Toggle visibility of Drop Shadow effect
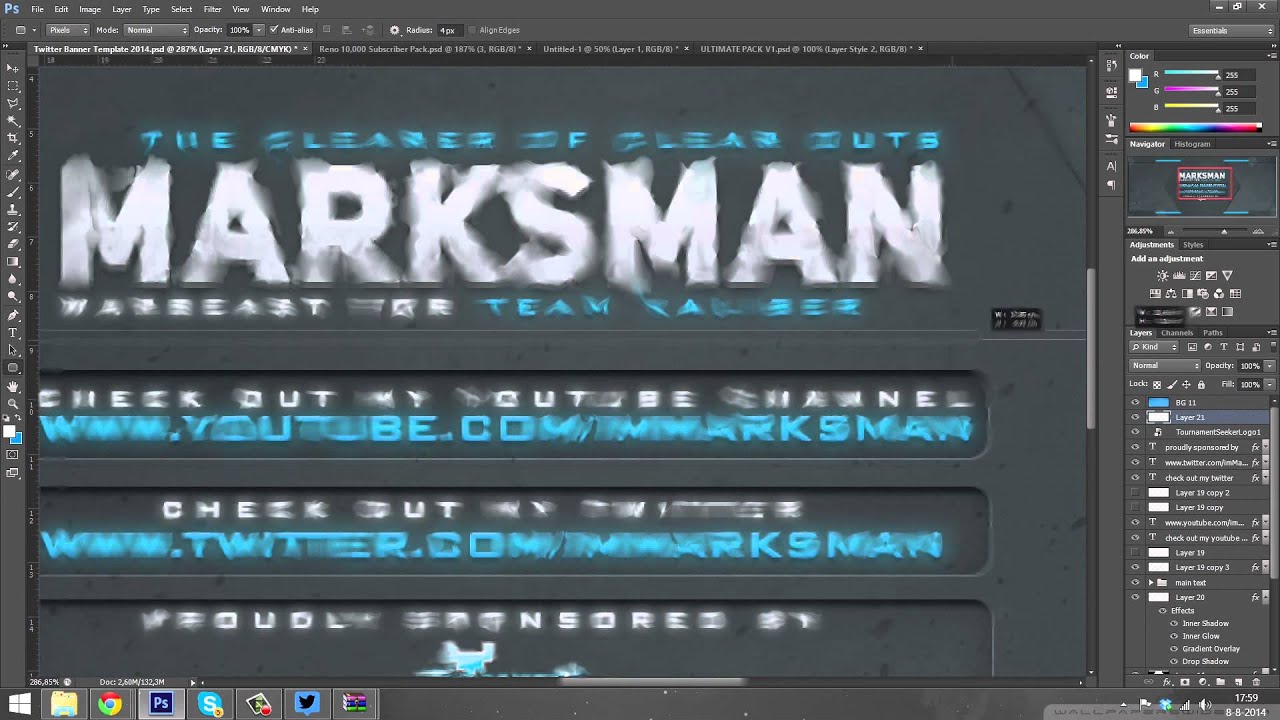The height and width of the screenshot is (720, 1280). [1174, 661]
